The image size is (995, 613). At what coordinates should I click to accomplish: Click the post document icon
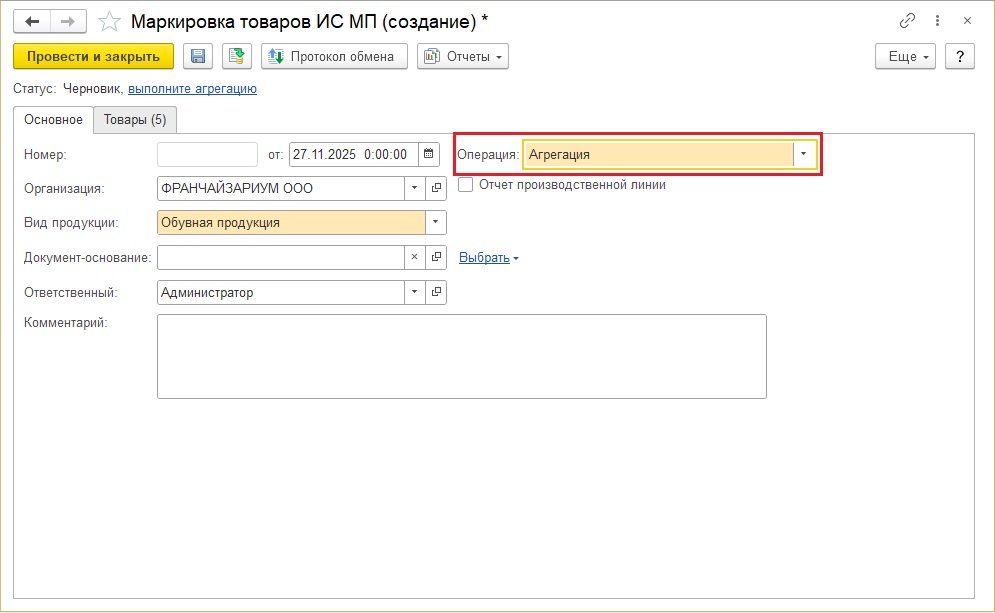coord(237,56)
